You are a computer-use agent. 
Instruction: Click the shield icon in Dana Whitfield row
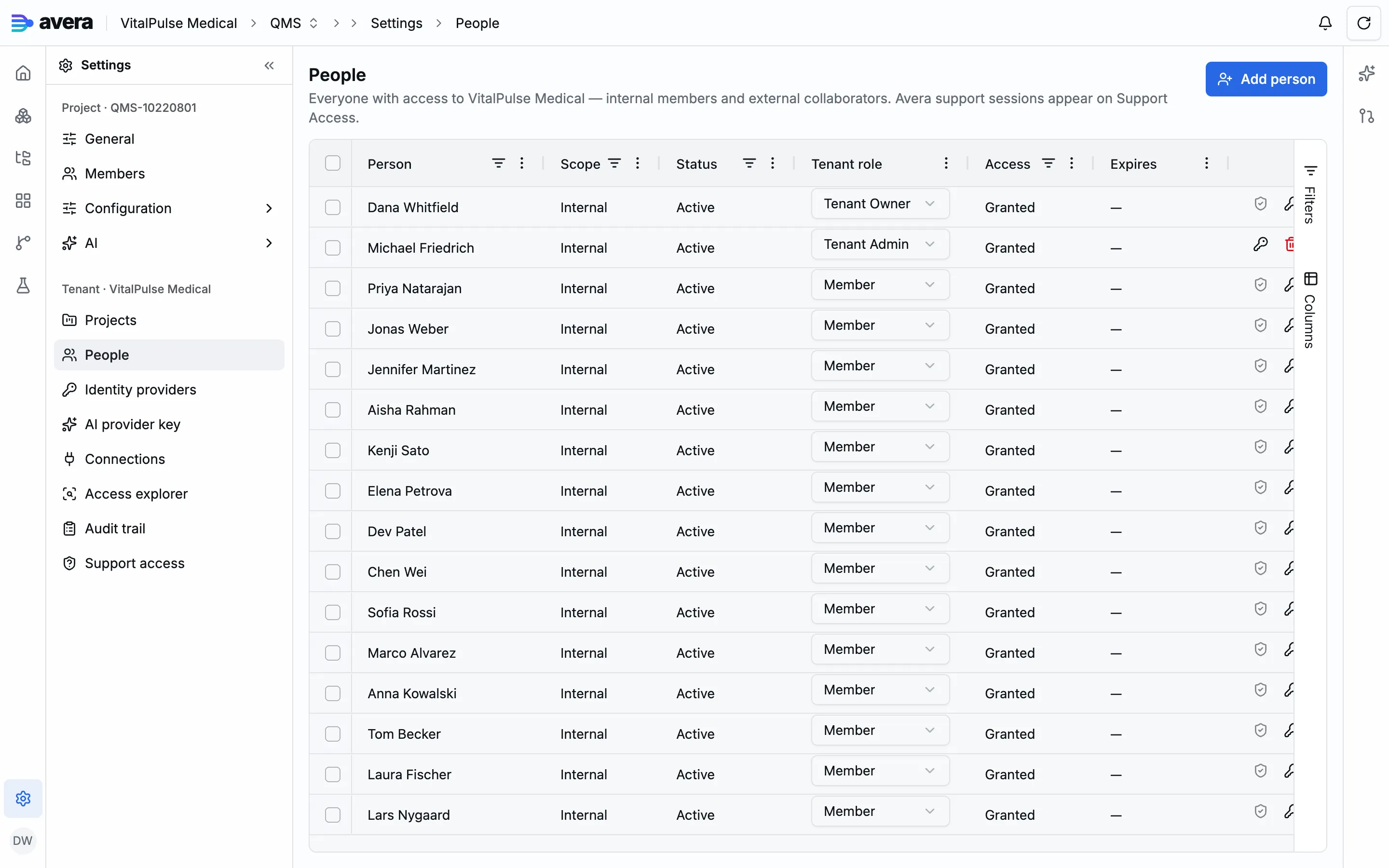coord(1260,203)
